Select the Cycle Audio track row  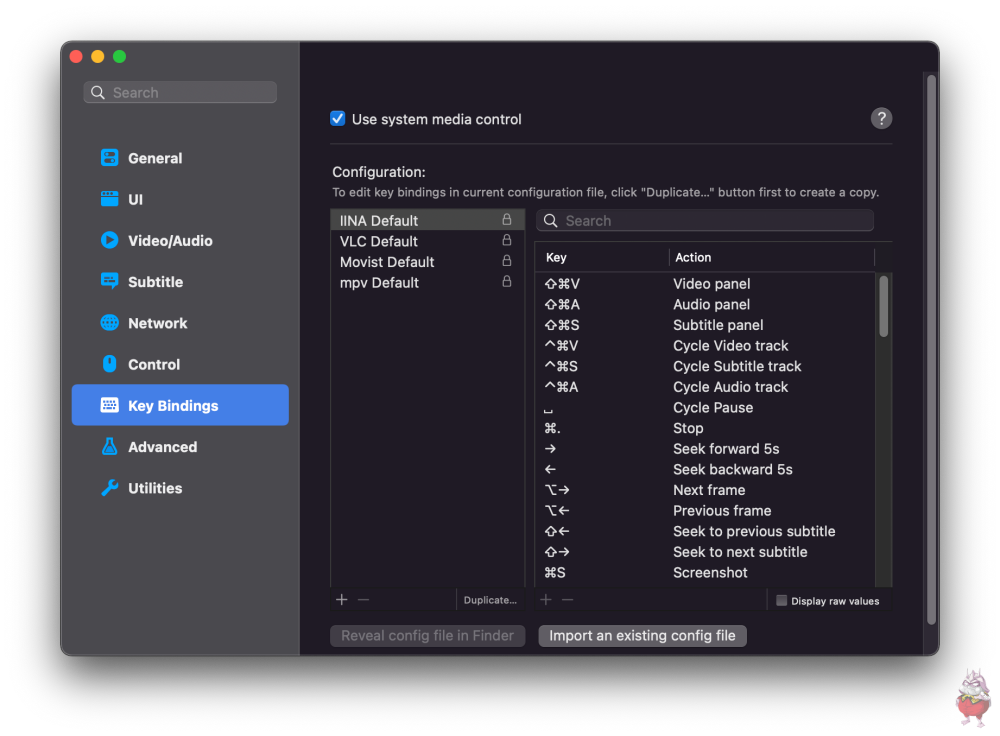click(x=705, y=386)
